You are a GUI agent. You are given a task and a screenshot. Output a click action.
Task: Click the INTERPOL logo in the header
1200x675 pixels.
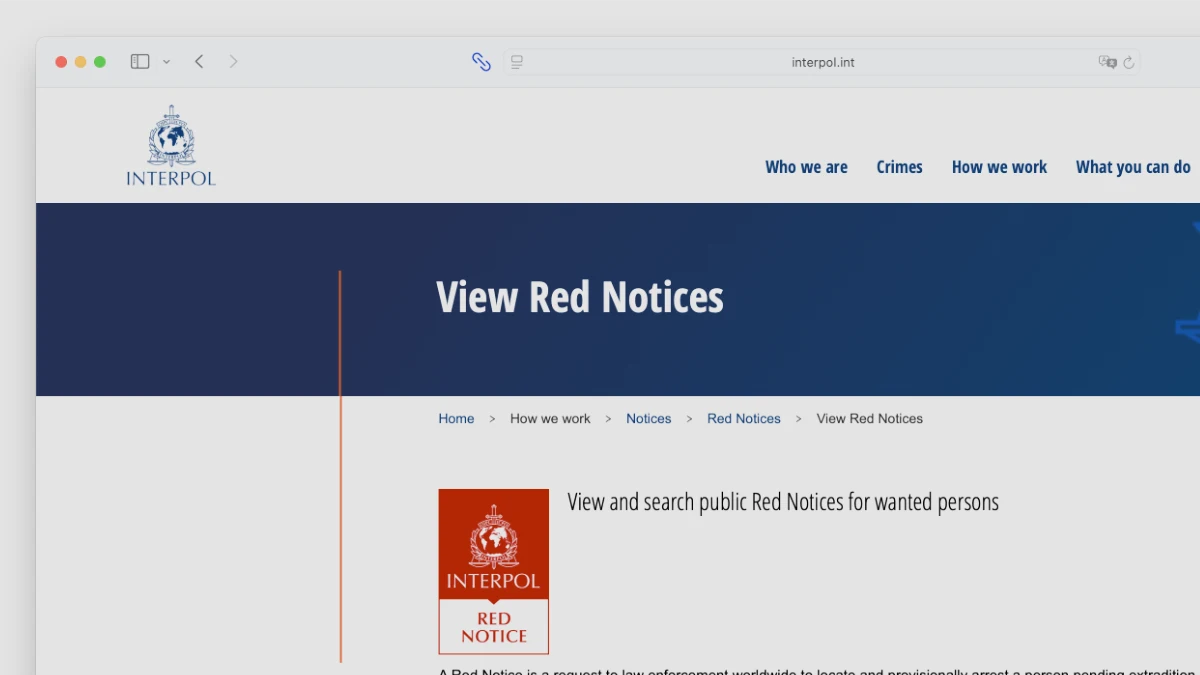click(171, 146)
